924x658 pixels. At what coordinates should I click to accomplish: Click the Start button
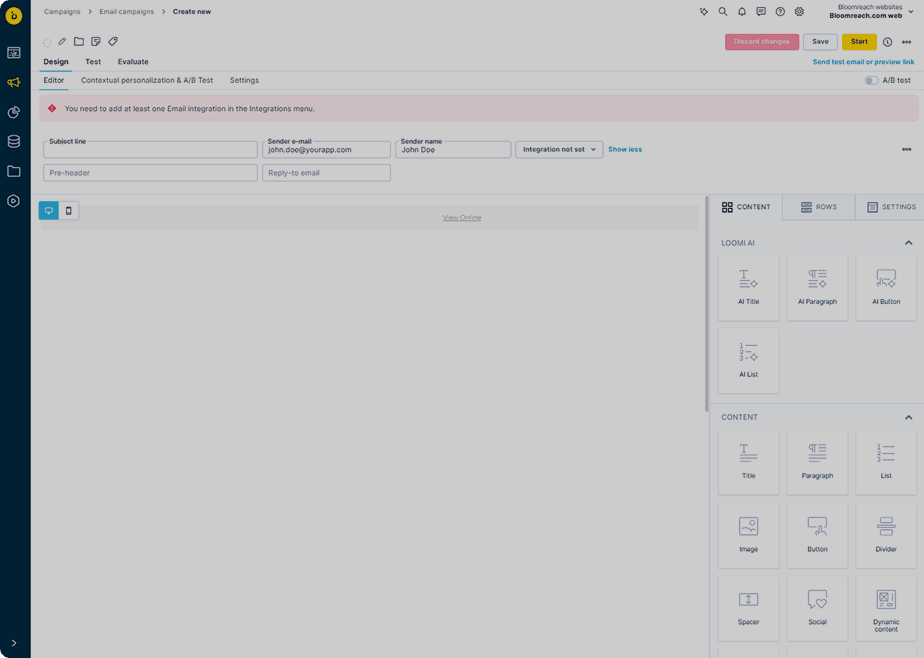[859, 42]
